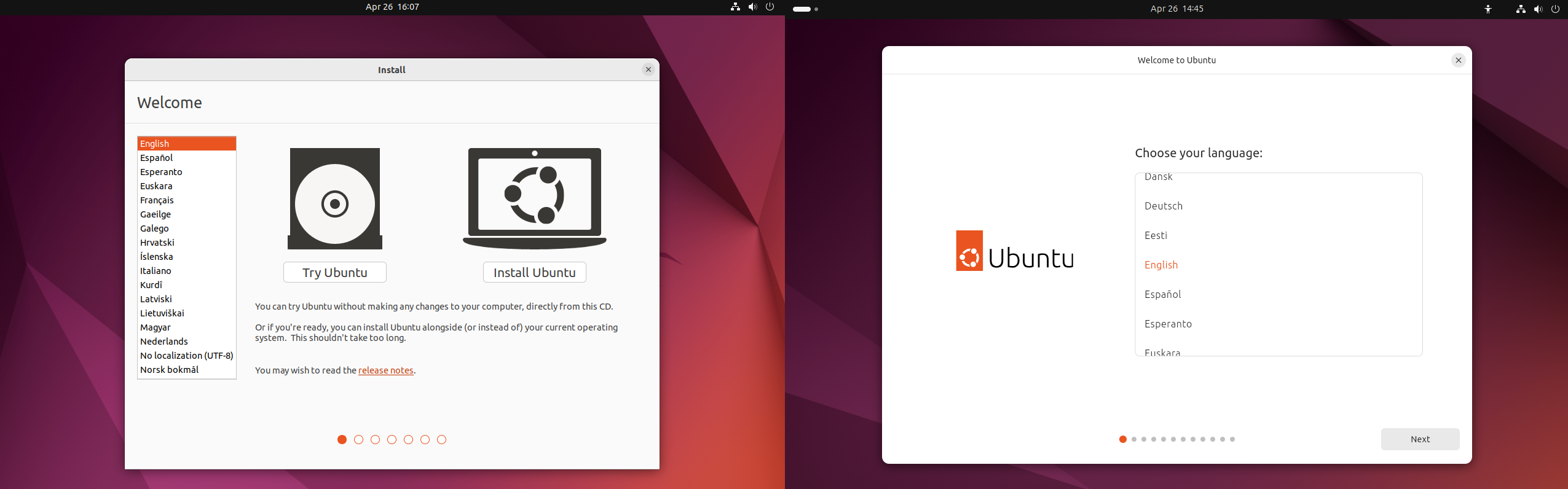
Task: Select No localization (UTF-8) entry
Action: 187,356
